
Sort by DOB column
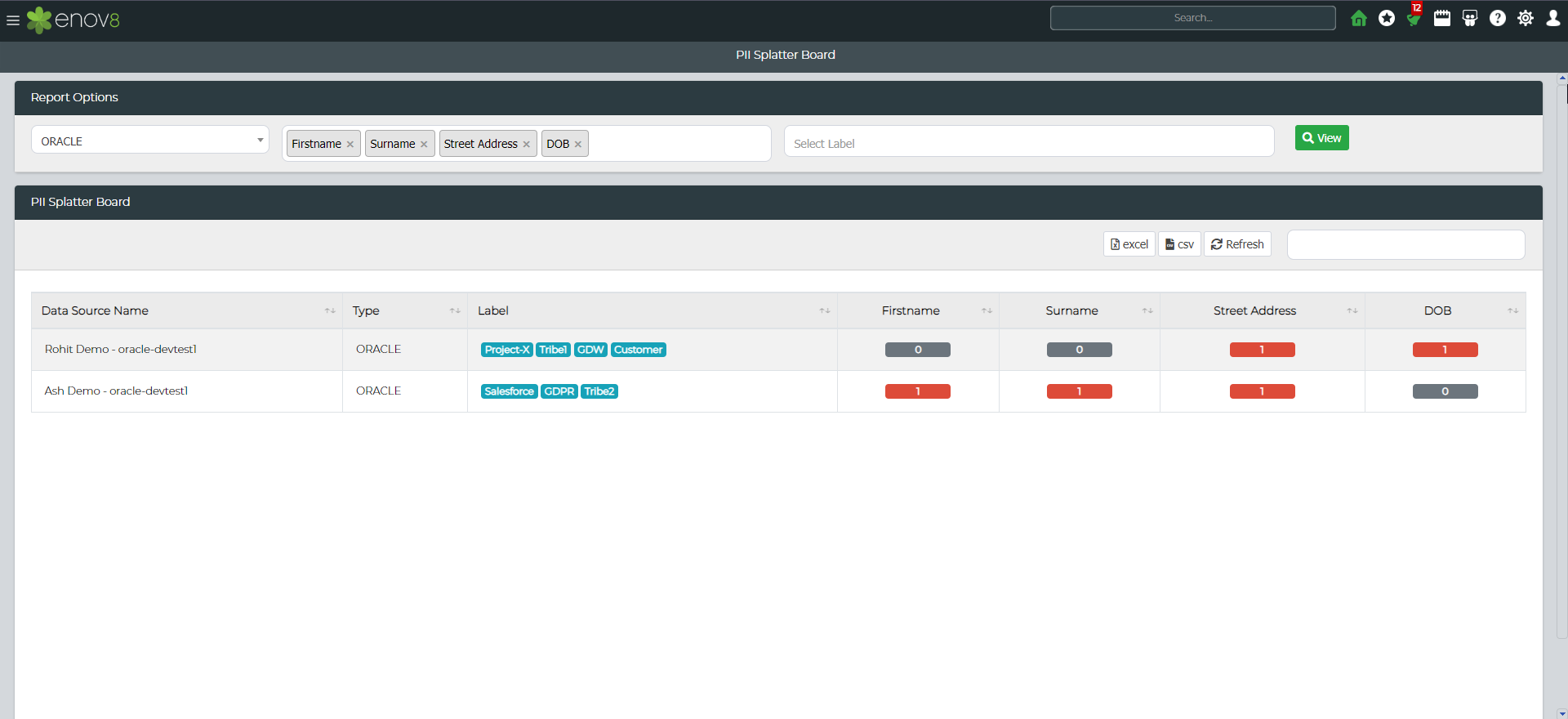(x=1445, y=310)
